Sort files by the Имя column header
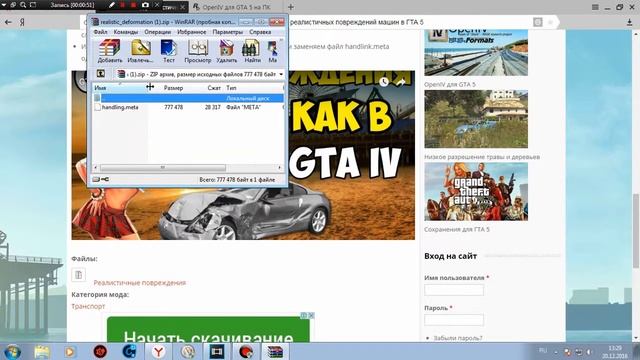Viewport: 640px width, 360px height. (120, 88)
